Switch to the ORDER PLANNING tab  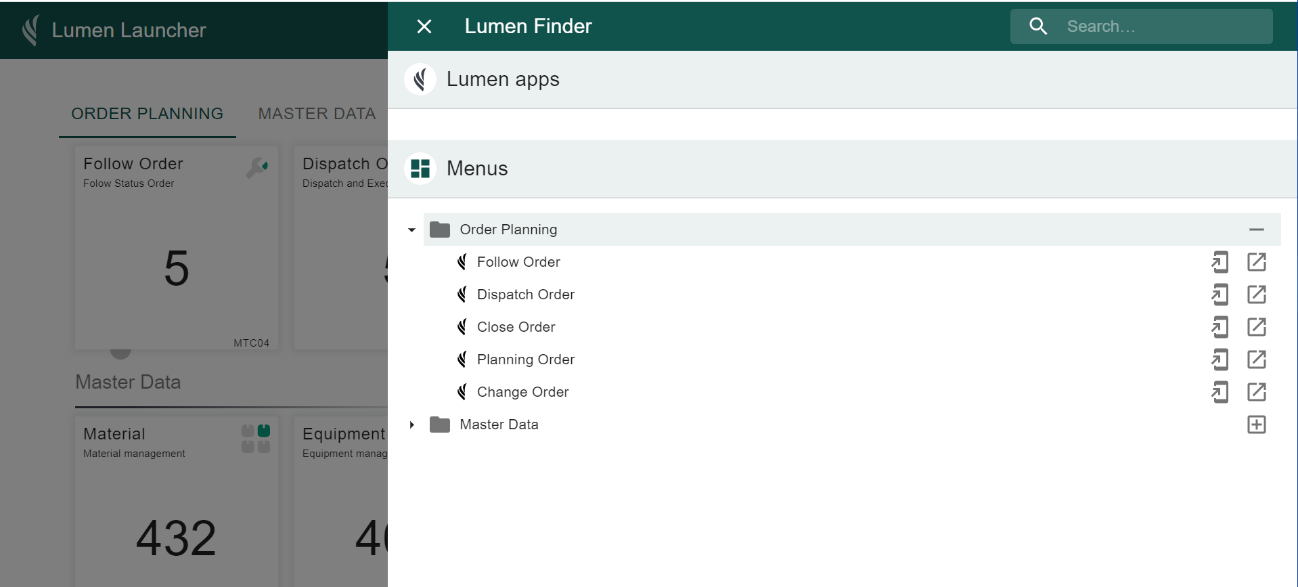[147, 114]
